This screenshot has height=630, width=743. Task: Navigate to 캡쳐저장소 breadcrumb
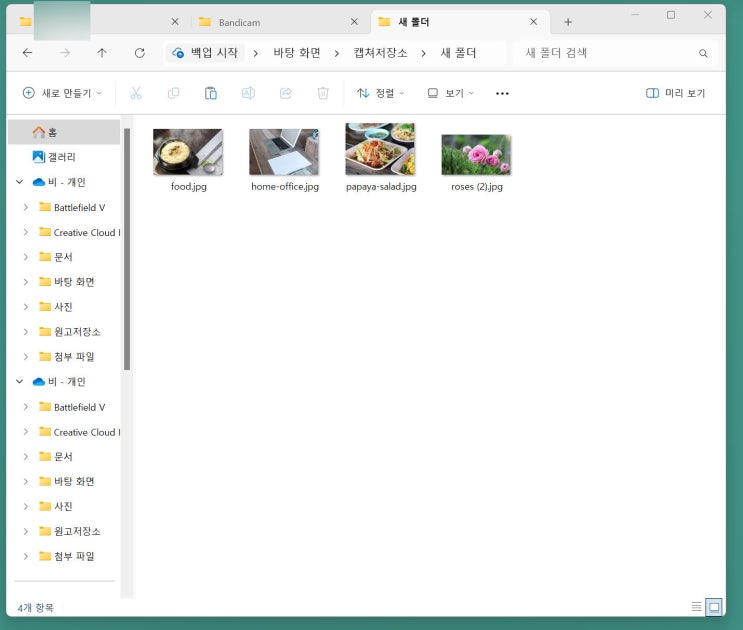click(x=381, y=53)
